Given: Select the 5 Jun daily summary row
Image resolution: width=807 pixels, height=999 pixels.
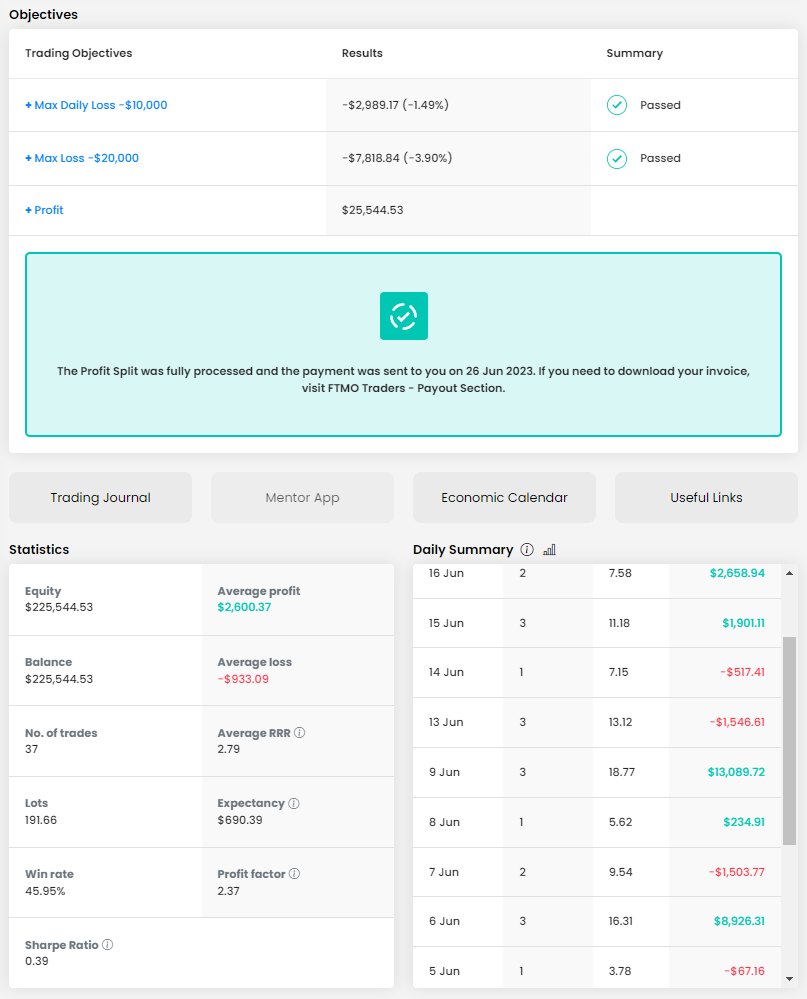Looking at the screenshot, I should click(x=597, y=968).
